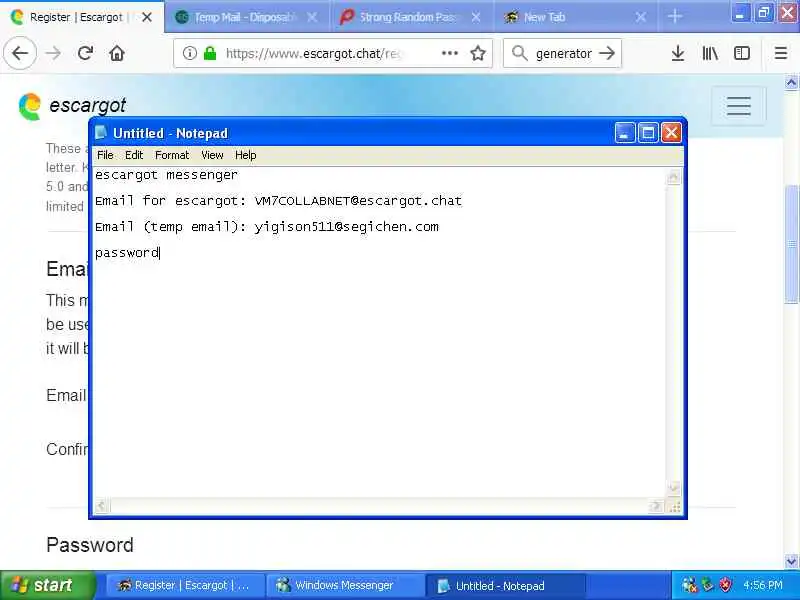Open the Firefox downloads arrow

678,53
